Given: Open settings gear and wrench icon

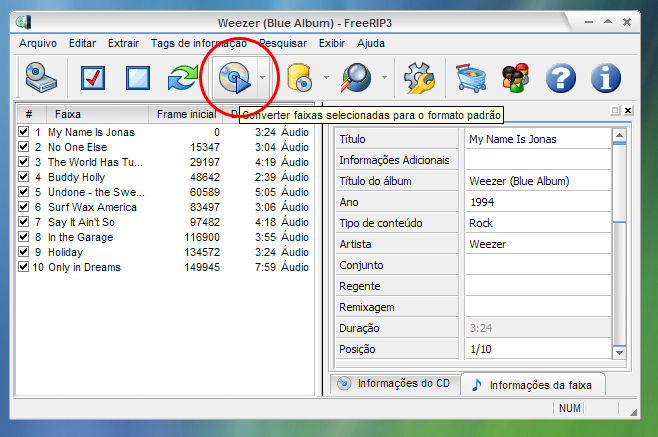Looking at the screenshot, I should pos(419,78).
